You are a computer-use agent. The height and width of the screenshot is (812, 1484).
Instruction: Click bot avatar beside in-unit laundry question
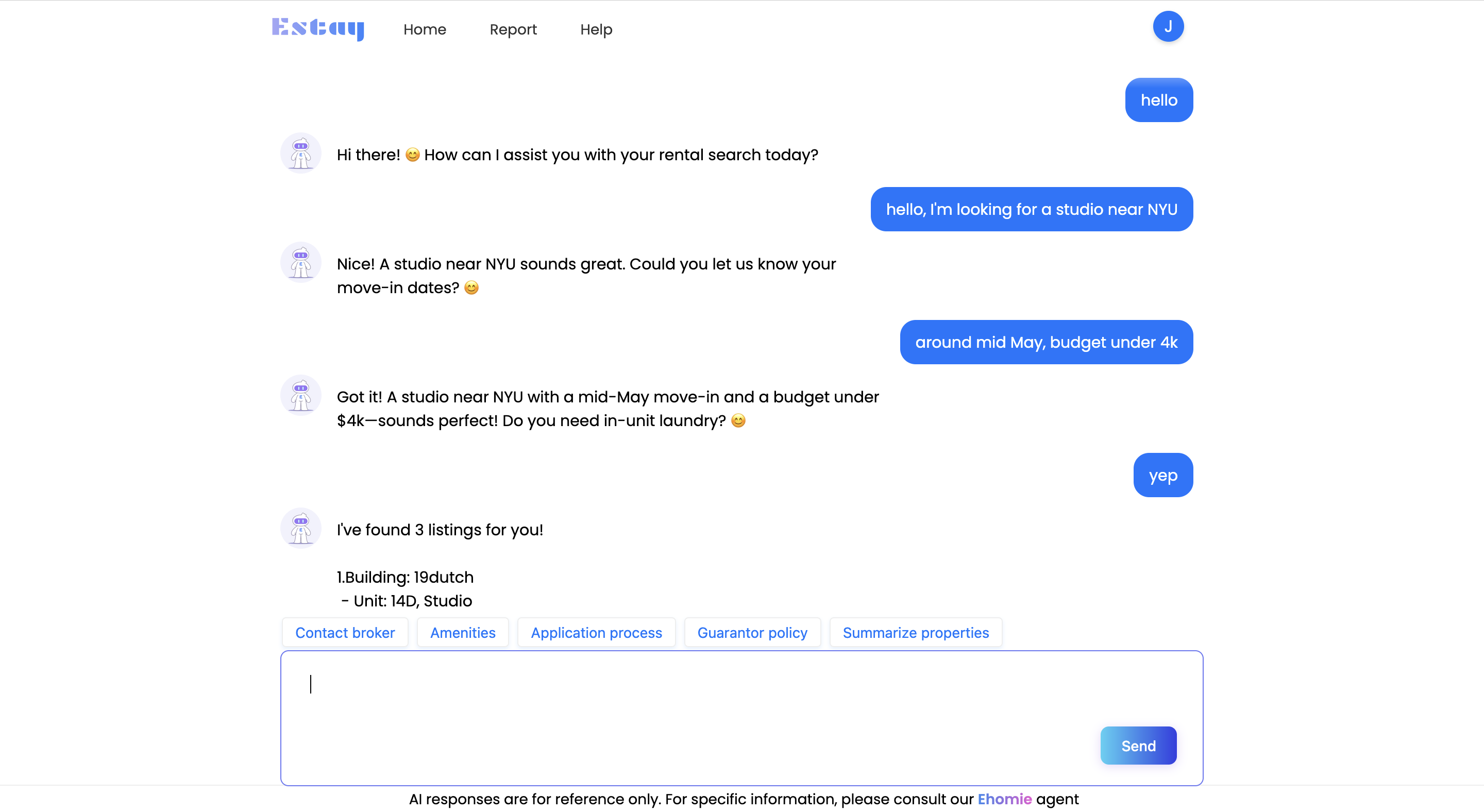[301, 395]
